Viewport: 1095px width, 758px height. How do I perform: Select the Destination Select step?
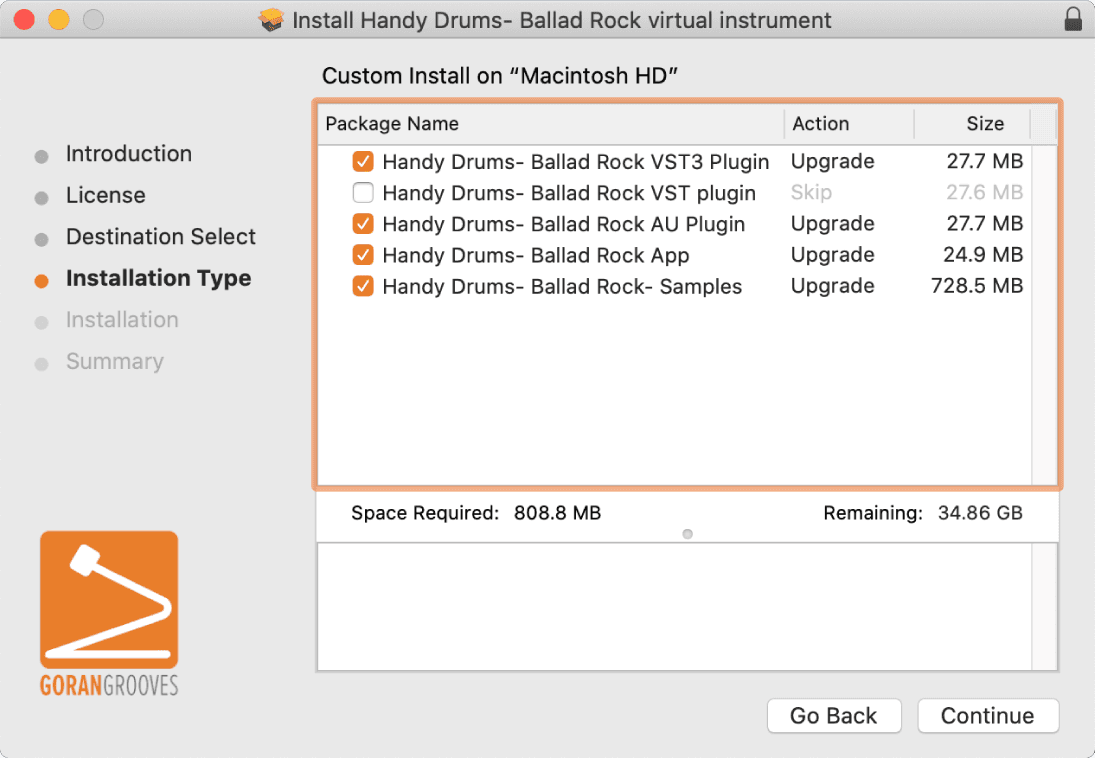click(x=161, y=237)
